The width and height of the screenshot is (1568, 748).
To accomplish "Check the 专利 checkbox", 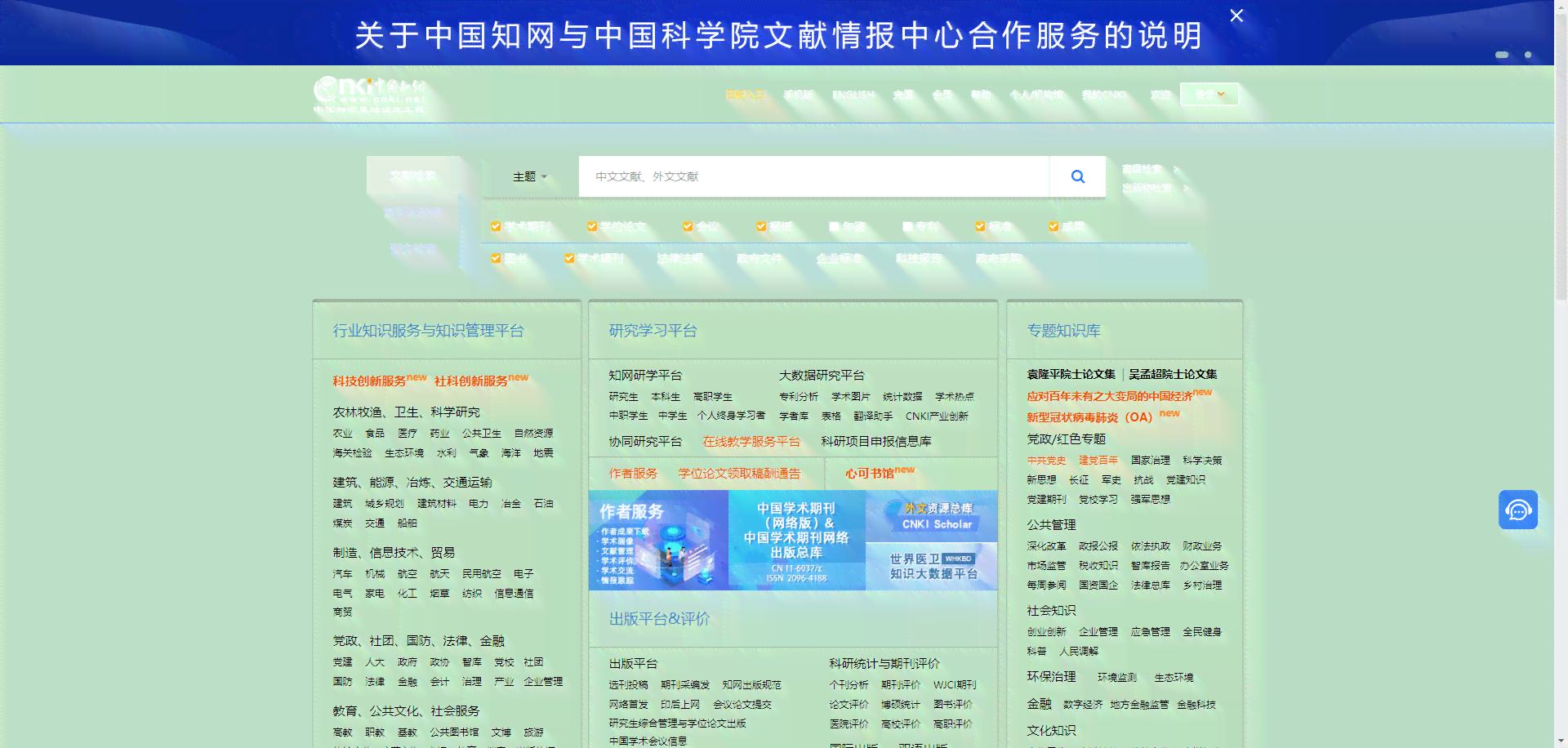I will coord(907,226).
